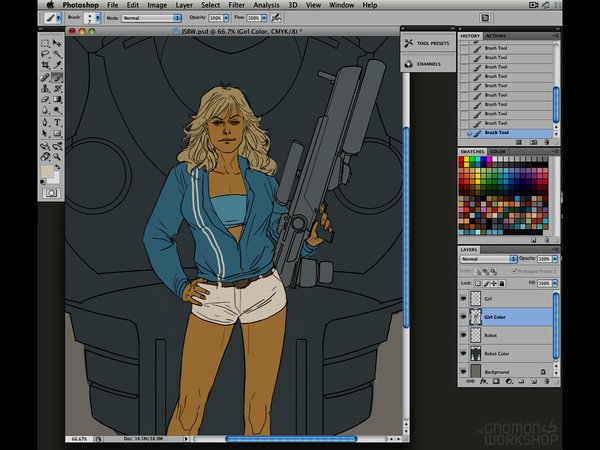This screenshot has height=450, width=600.
Task: Swap foreground and background colors
Action: [x=57, y=167]
